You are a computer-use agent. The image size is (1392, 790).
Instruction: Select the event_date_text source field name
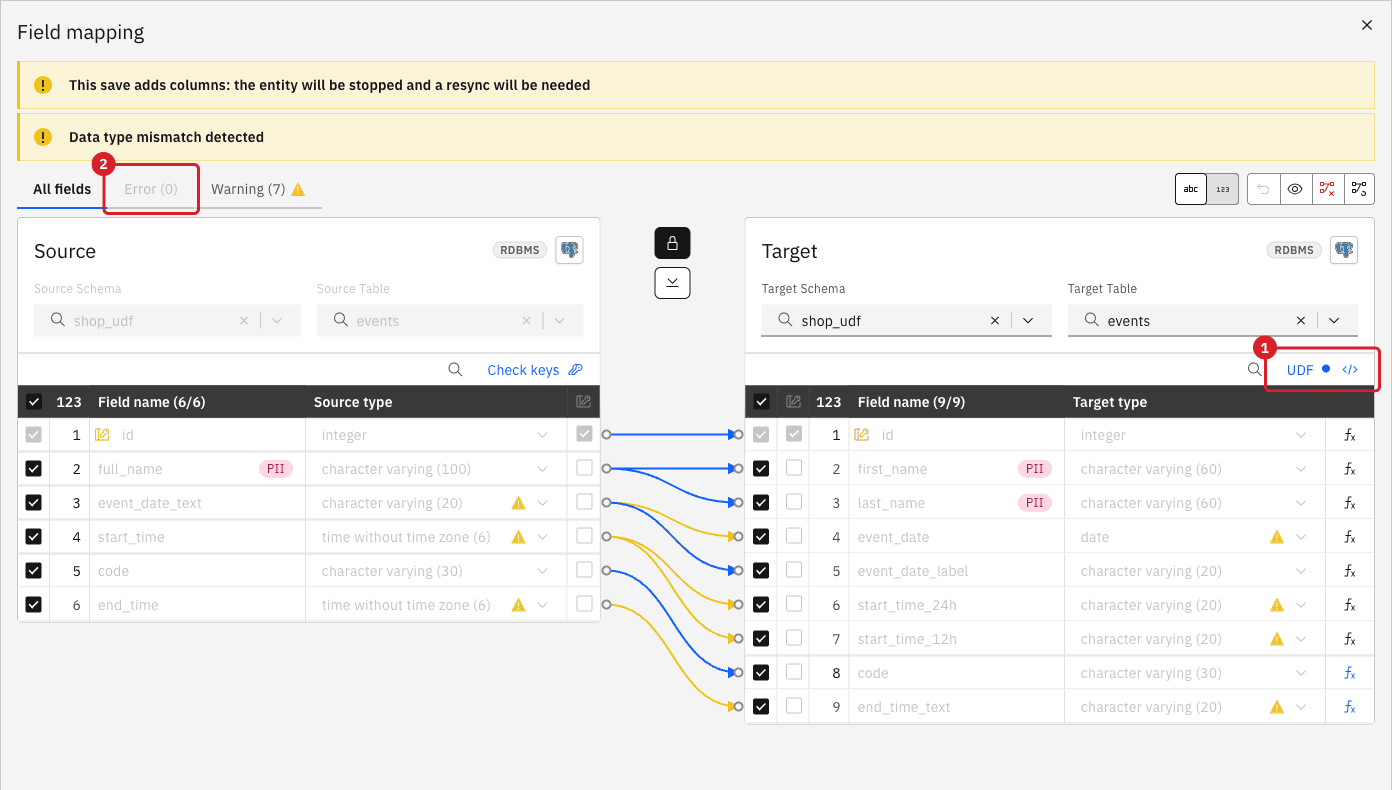pos(150,503)
